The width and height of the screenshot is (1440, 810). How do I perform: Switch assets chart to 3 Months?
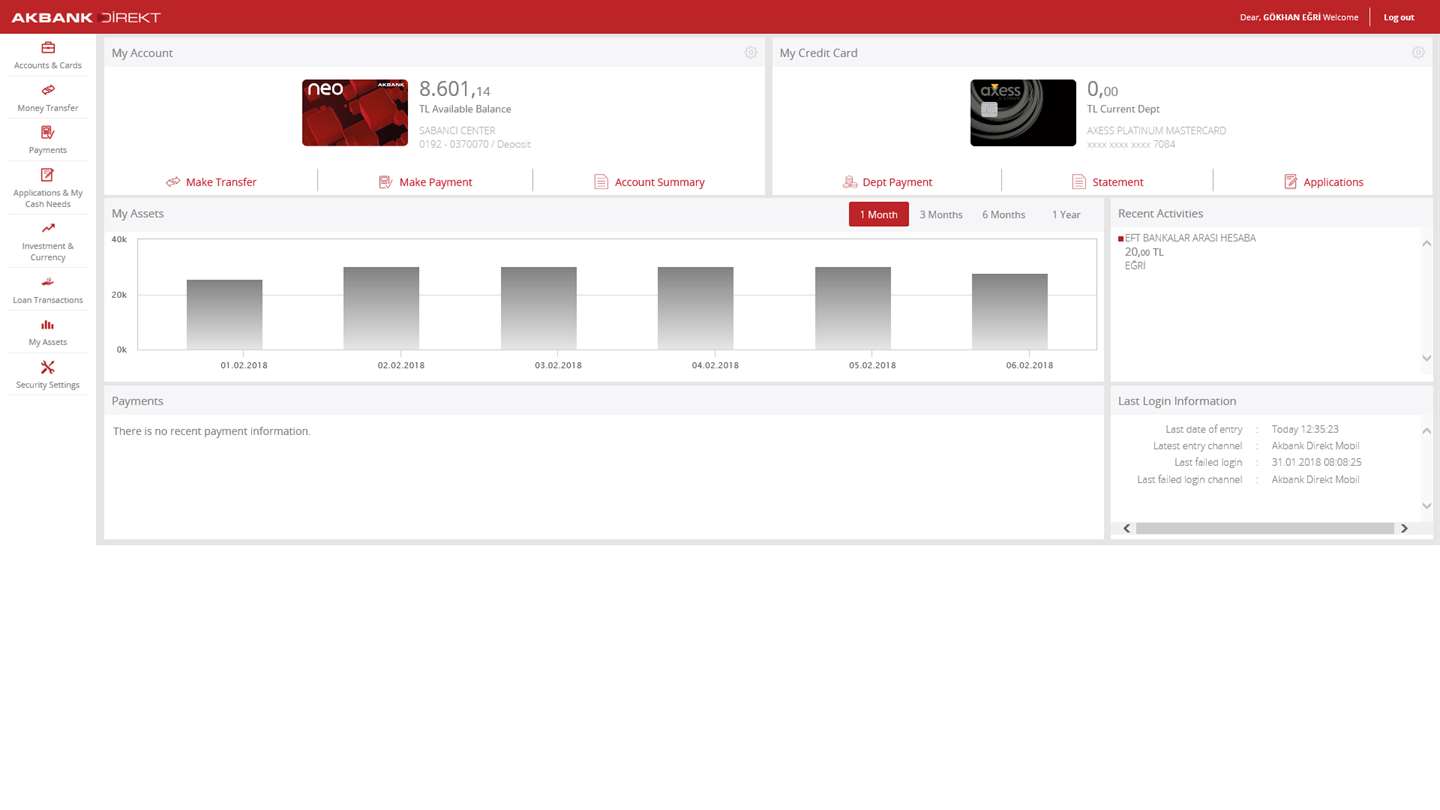[x=941, y=214]
